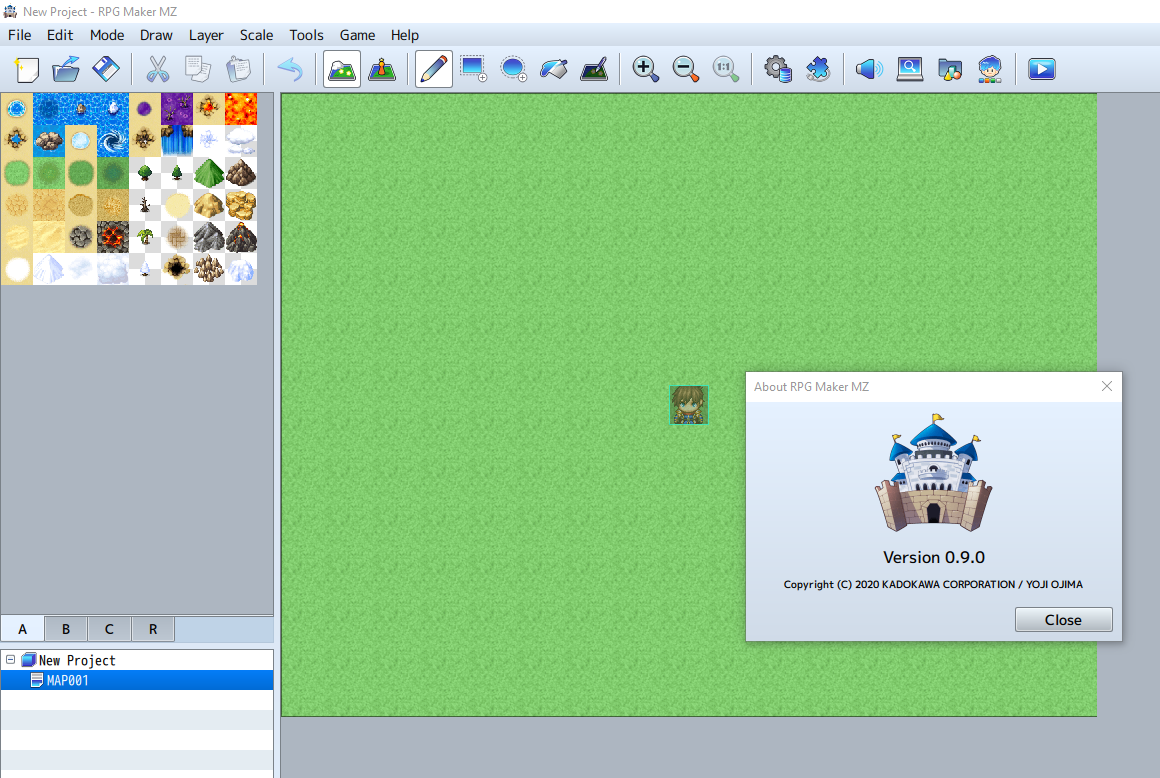The image size is (1160, 778).
Task: Open the Tools menu
Action: 306,35
